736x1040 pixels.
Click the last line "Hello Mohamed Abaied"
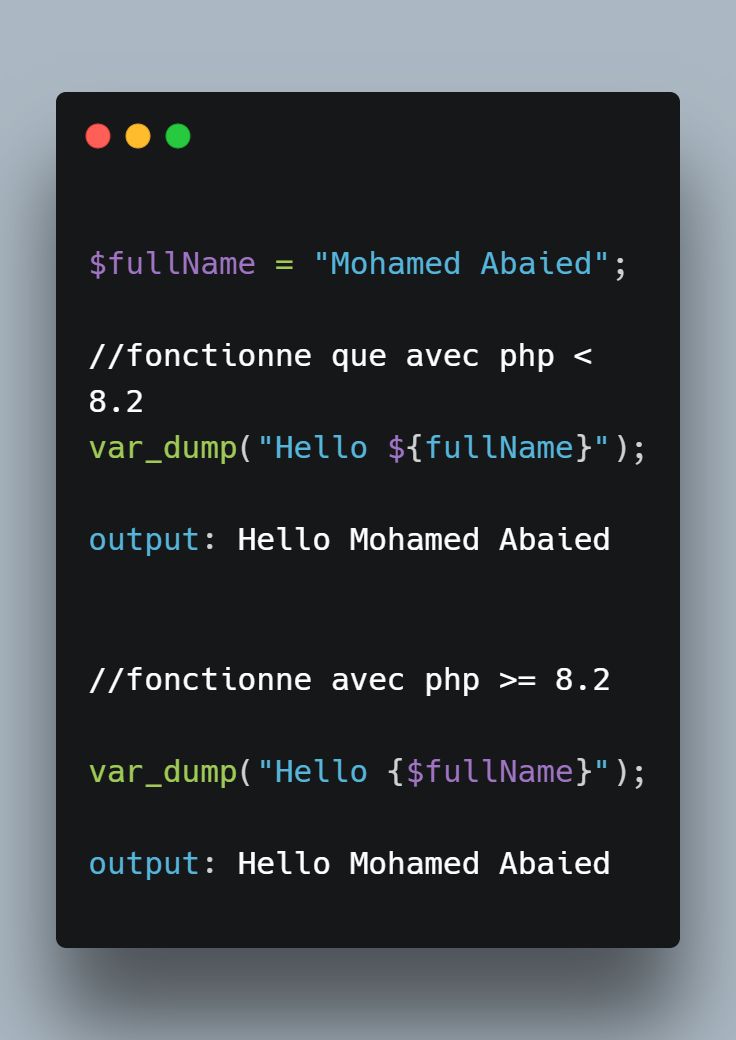click(424, 863)
